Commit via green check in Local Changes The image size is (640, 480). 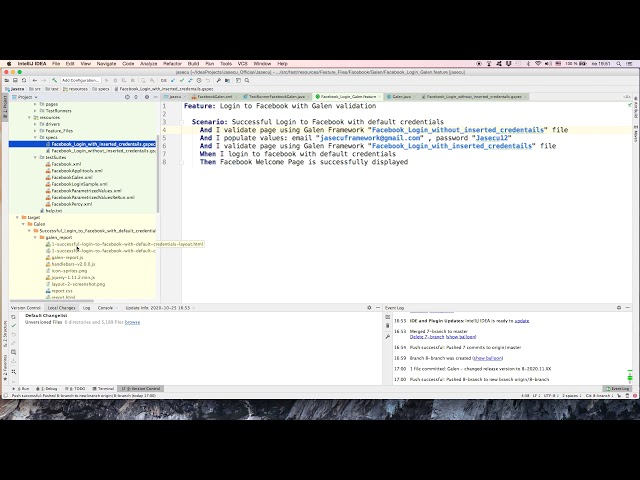click(13, 326)
